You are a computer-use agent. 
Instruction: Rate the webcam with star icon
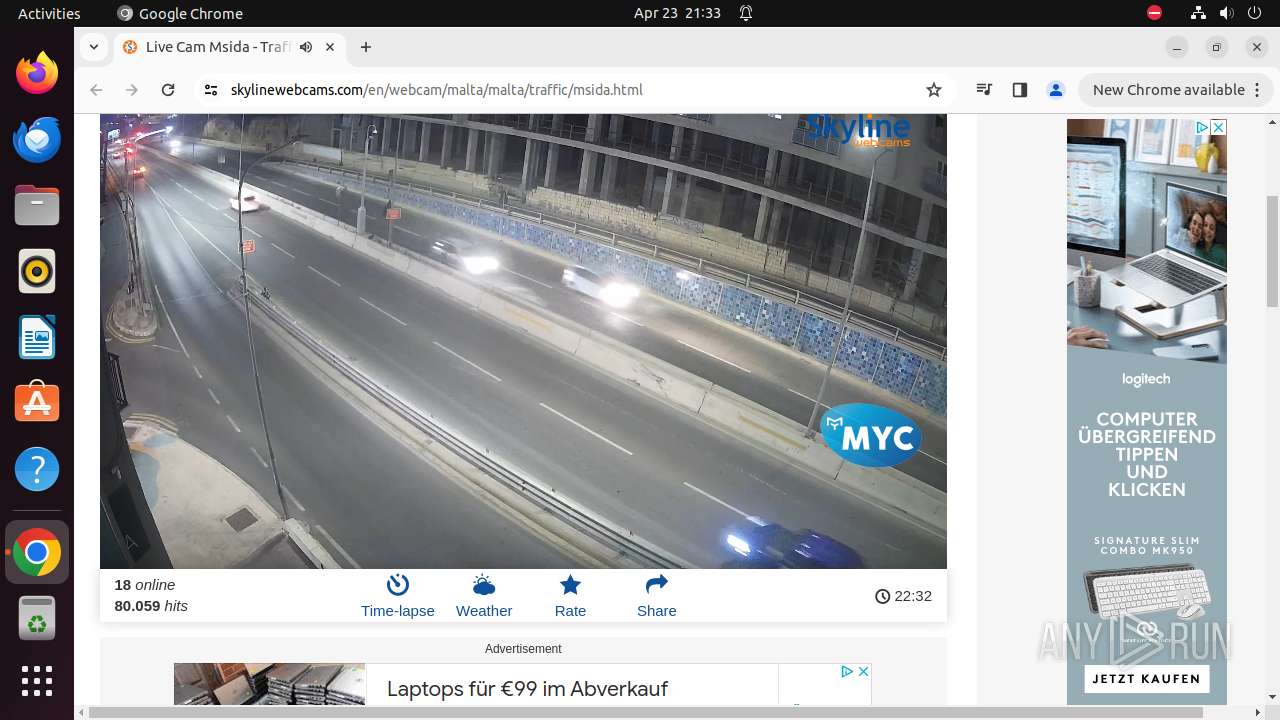coord(570,596)
